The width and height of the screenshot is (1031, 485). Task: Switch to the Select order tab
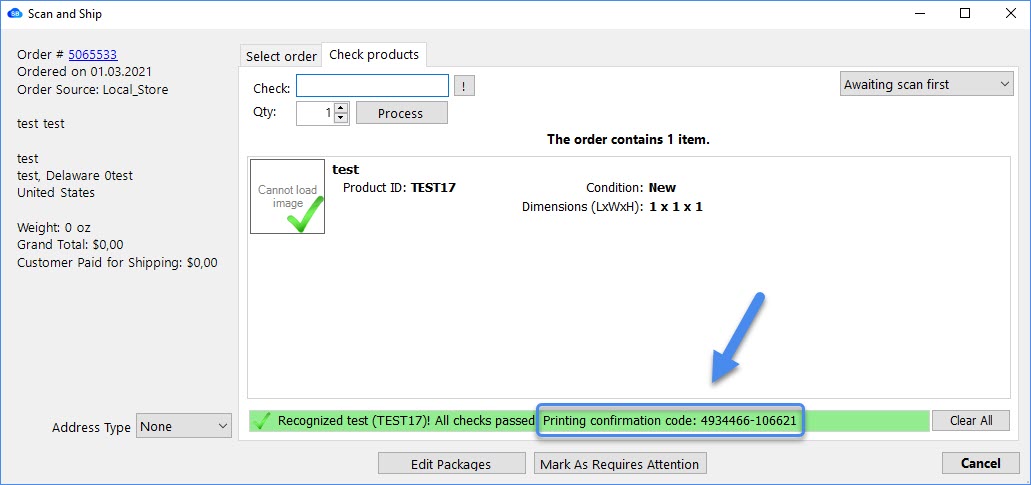pos(281,56)
